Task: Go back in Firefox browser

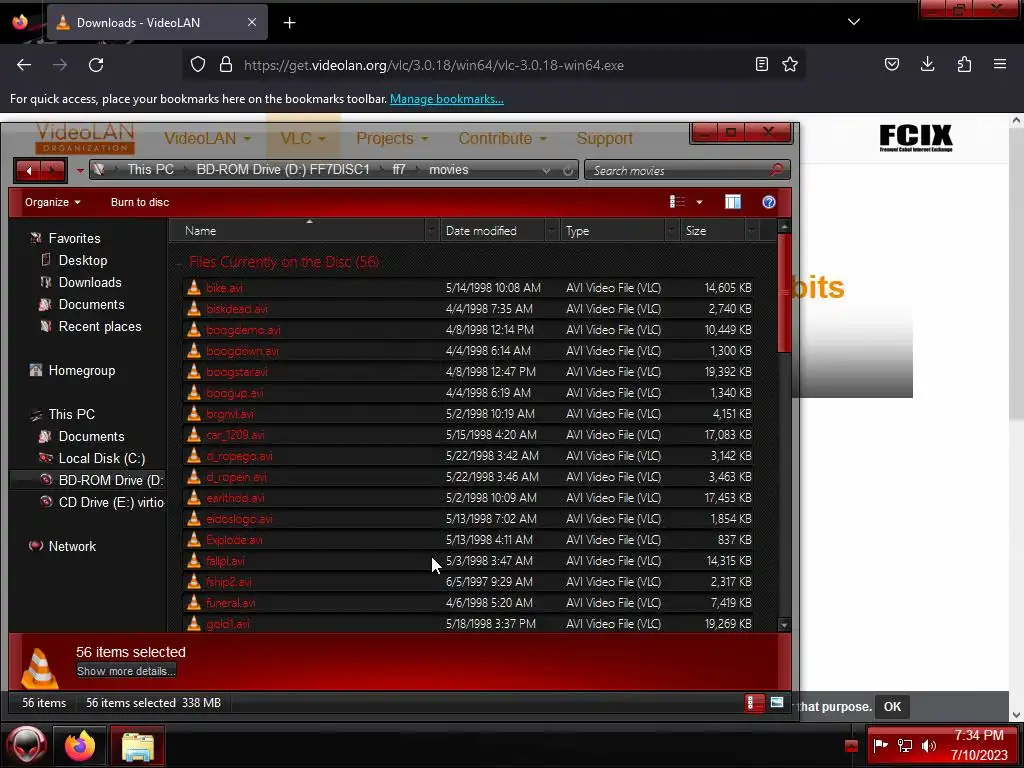Action: 24,65
